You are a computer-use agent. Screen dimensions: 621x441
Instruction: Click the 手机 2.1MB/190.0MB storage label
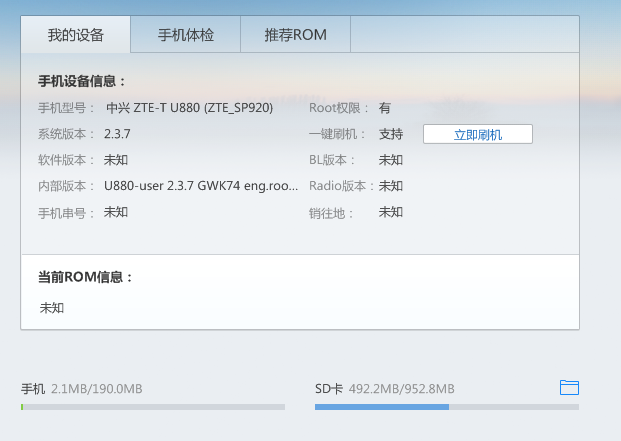[x=82, y=388]
